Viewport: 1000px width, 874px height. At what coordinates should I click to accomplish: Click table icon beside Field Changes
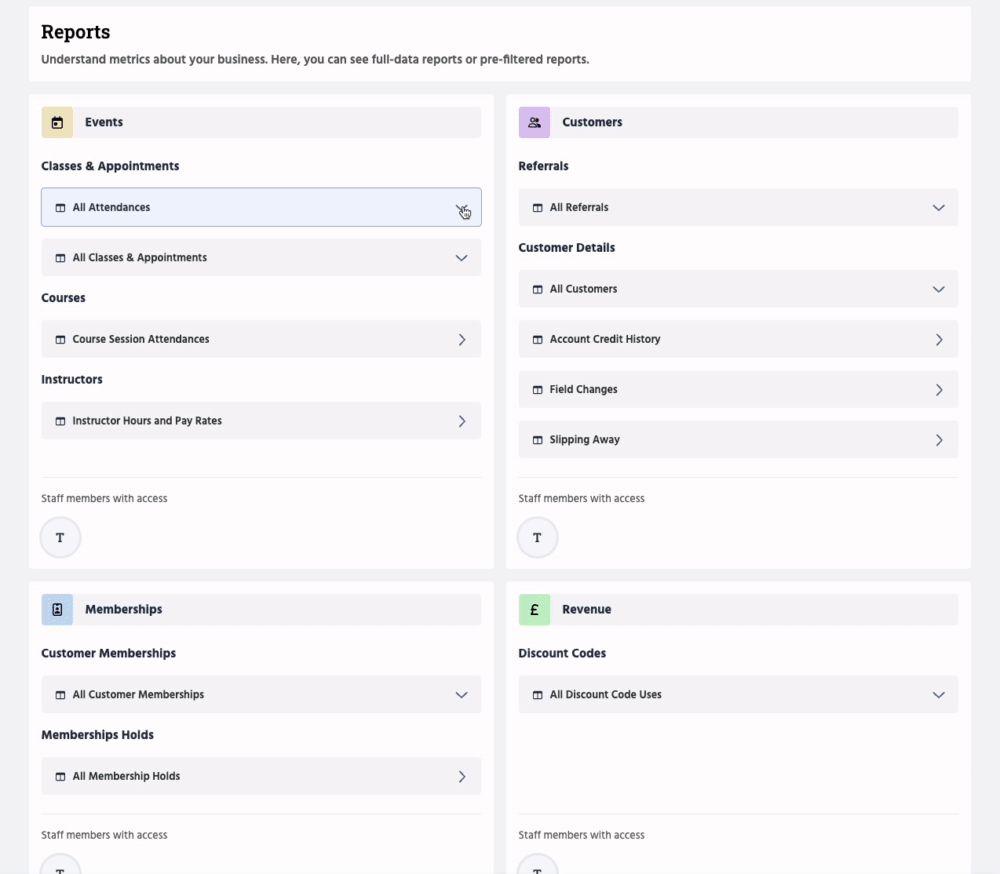pos(537,390)
